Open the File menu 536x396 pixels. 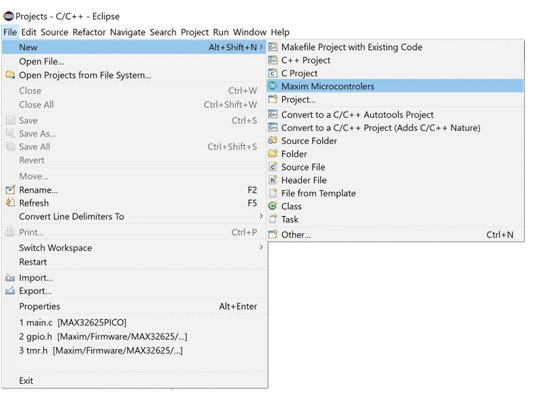(10, 32)
